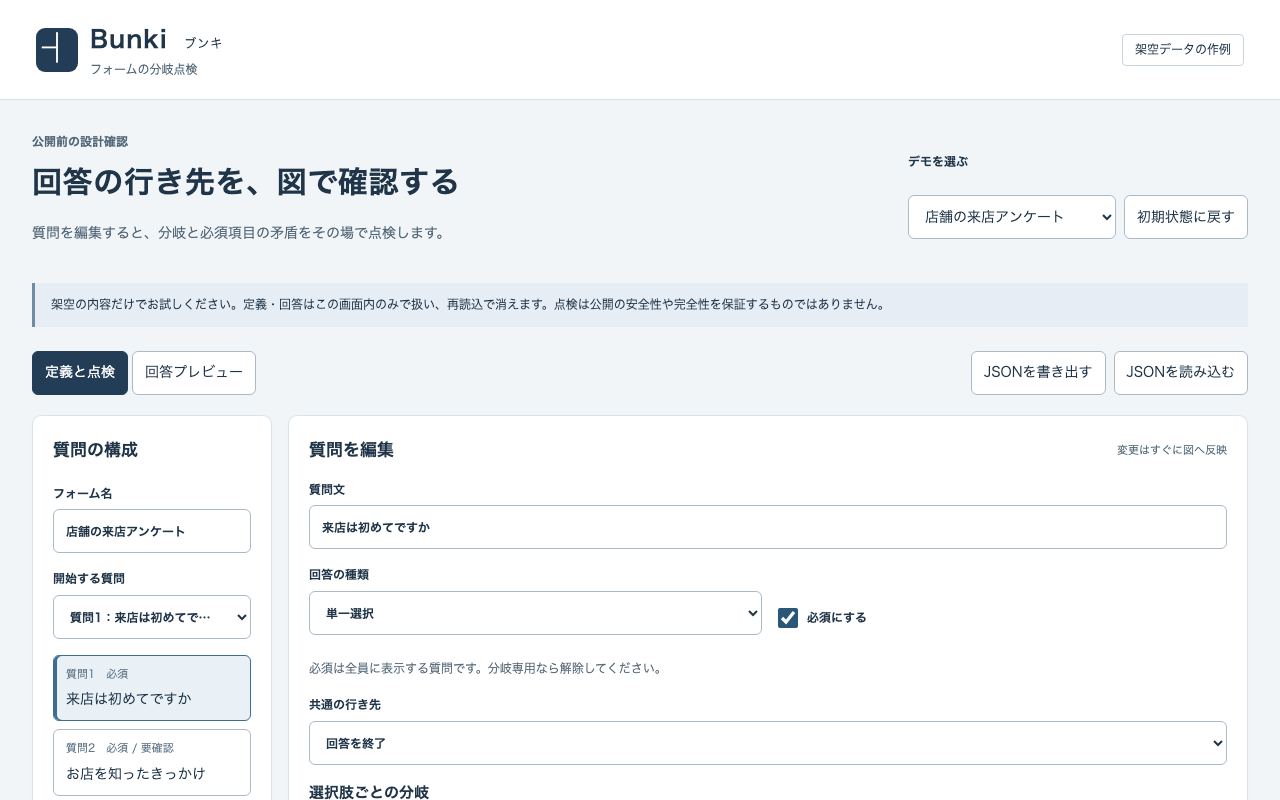Screen dimensions: 1280x800
Task: Click the description starting 質問を編集すると
Action: (239, 233)
